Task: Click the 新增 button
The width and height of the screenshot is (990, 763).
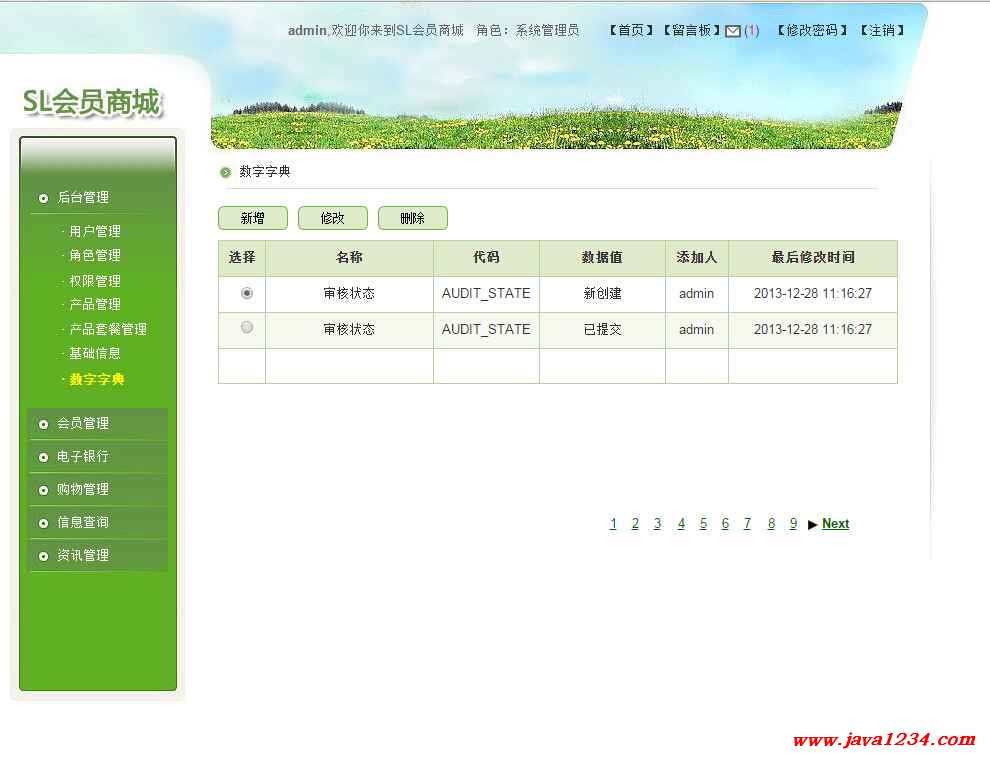Action: click(x=253, y=218)
